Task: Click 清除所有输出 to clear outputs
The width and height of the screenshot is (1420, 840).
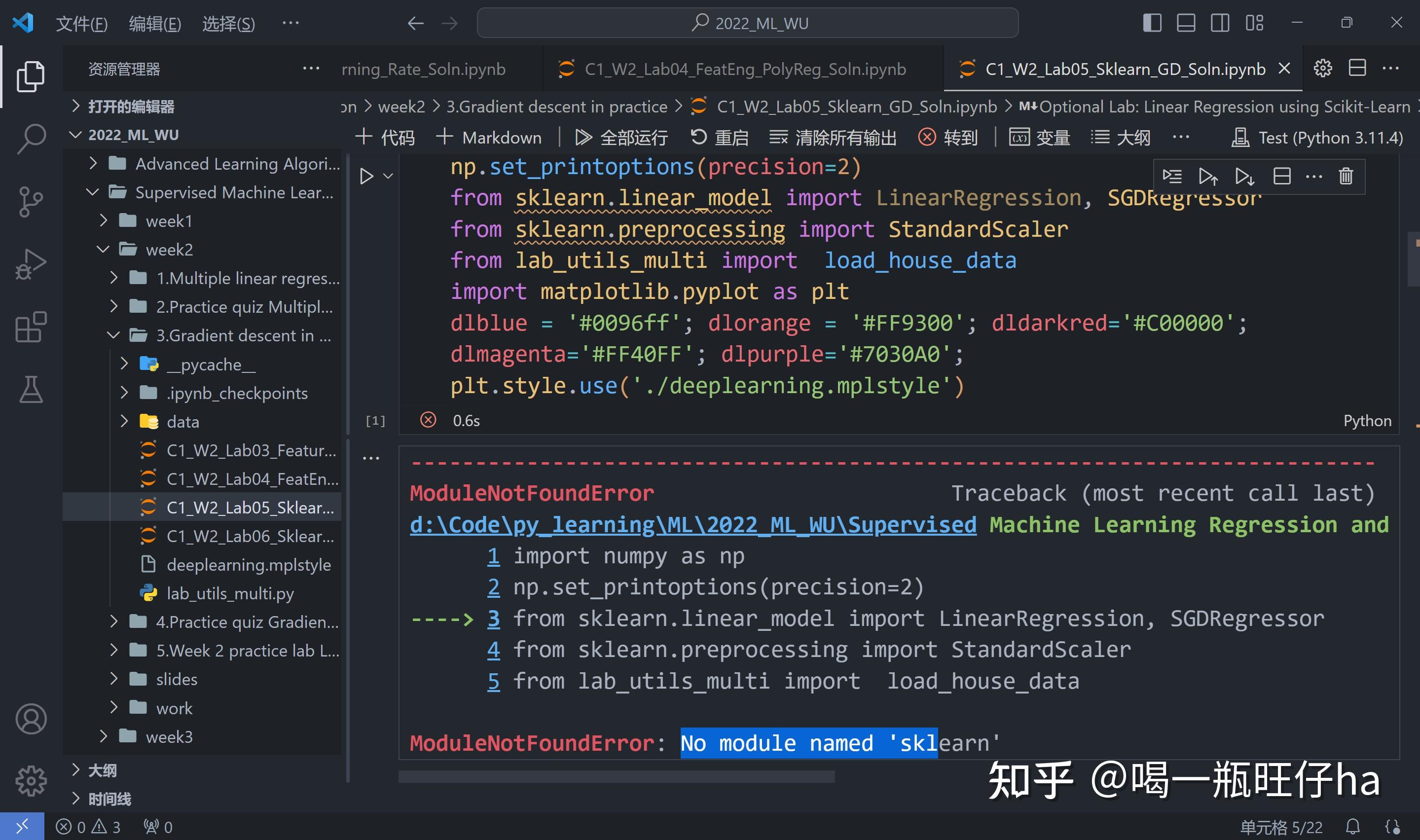Action: click(833, 138)
